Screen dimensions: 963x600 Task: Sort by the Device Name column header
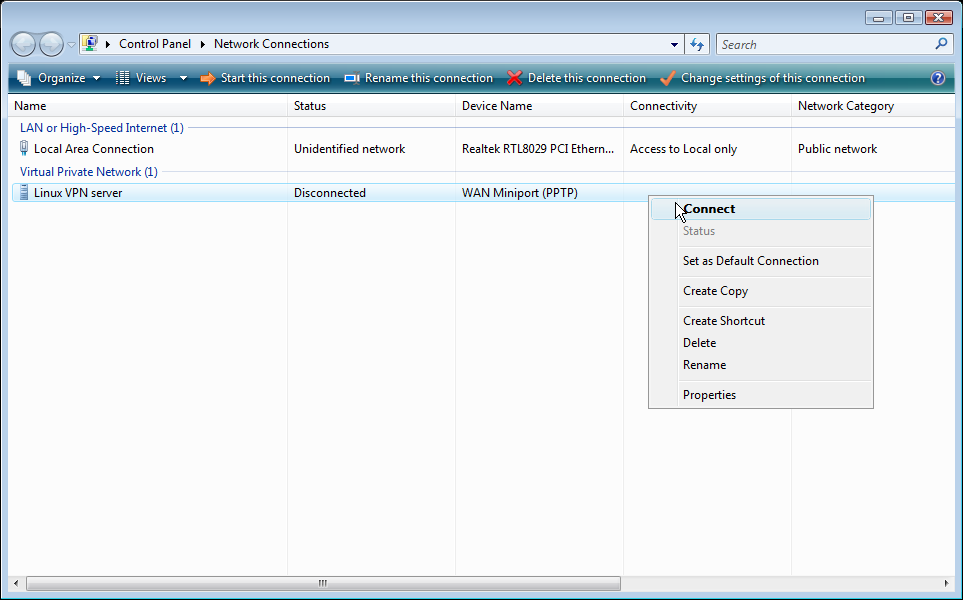pyautogui.click(x=539, y=106)
